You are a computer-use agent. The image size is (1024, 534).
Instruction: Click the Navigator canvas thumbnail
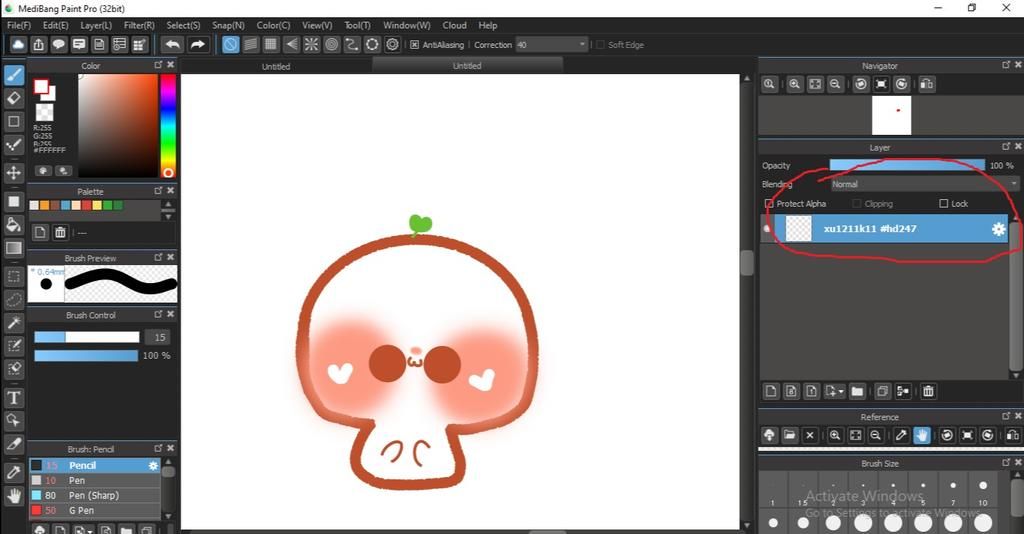[891, 115]
